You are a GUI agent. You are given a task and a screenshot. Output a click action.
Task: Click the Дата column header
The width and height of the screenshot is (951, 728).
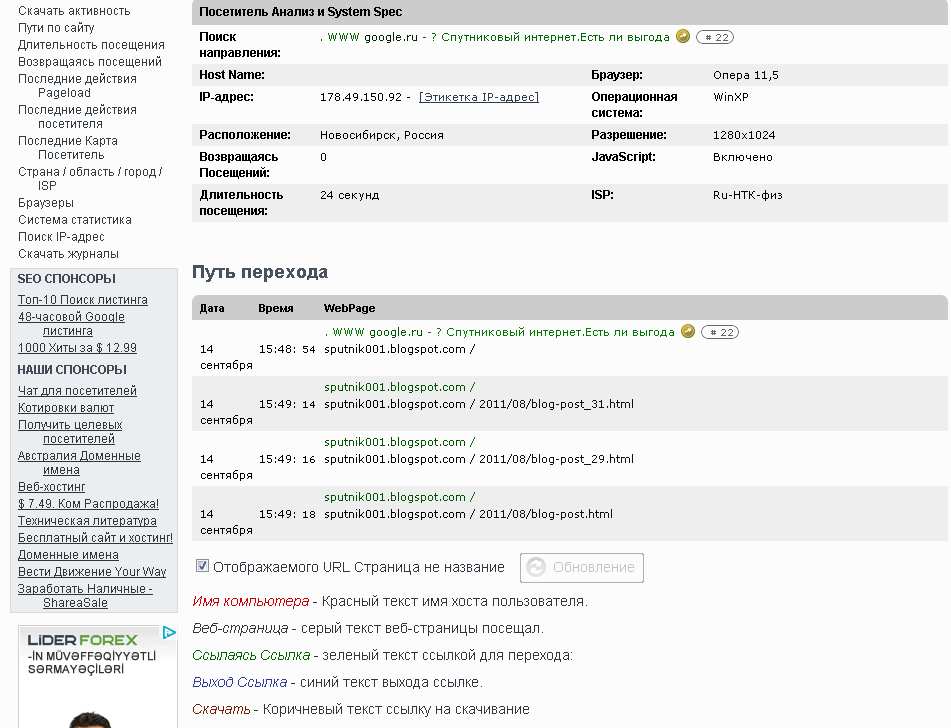coord(212,308)
